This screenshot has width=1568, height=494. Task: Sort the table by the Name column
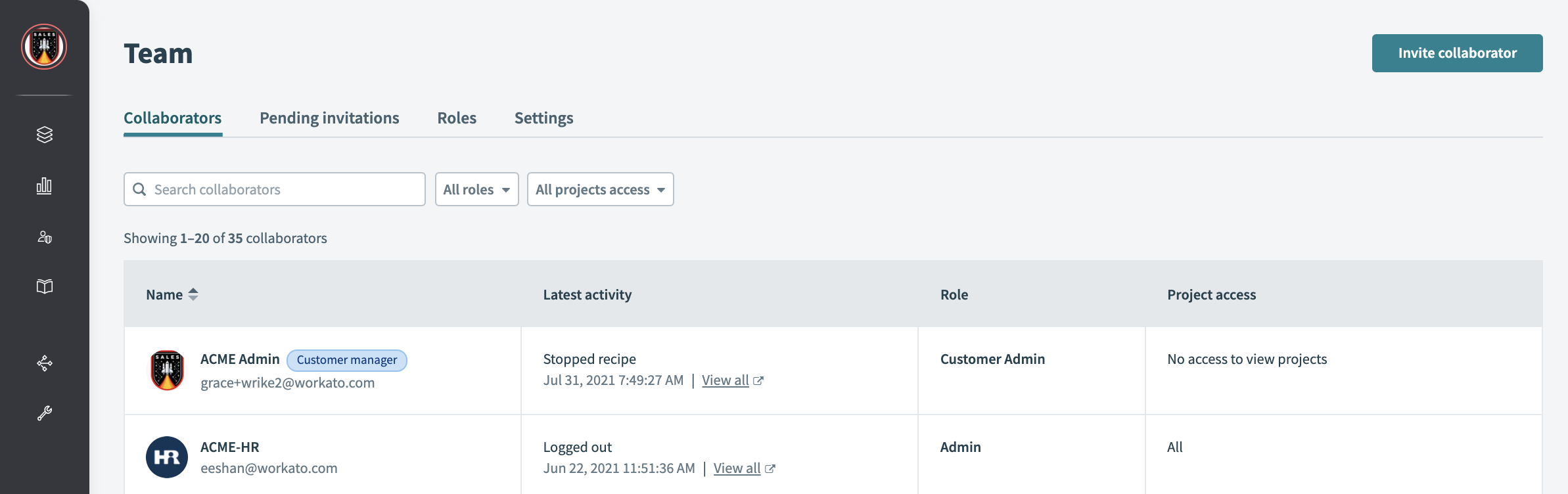click(172, 295)
